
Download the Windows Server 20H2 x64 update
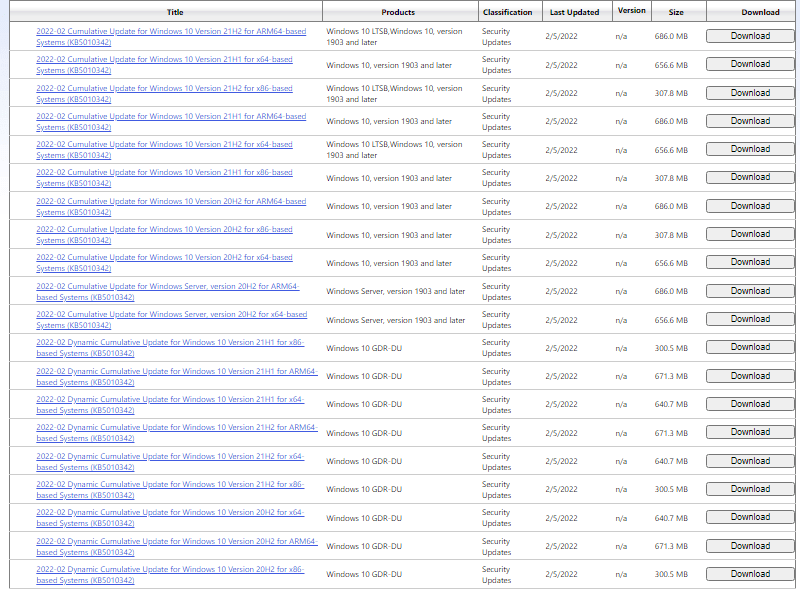[750, 319]
